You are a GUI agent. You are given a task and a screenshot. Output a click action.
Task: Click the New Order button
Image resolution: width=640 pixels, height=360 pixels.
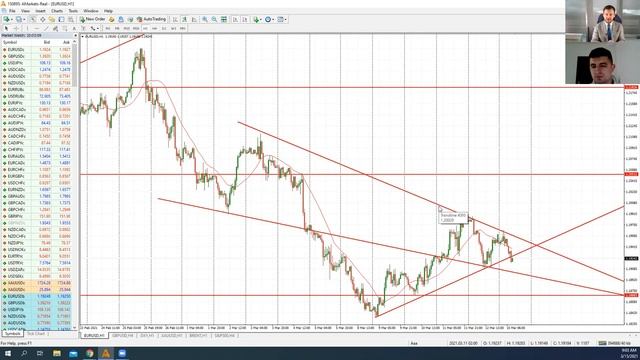coord(93,19)
